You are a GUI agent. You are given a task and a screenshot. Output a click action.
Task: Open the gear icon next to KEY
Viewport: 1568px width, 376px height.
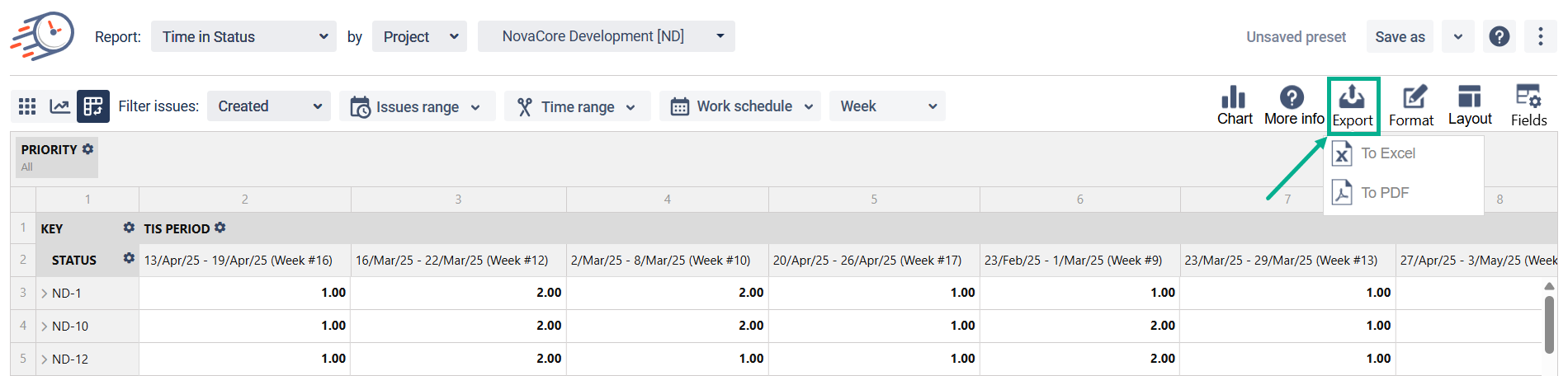point(129,228)
